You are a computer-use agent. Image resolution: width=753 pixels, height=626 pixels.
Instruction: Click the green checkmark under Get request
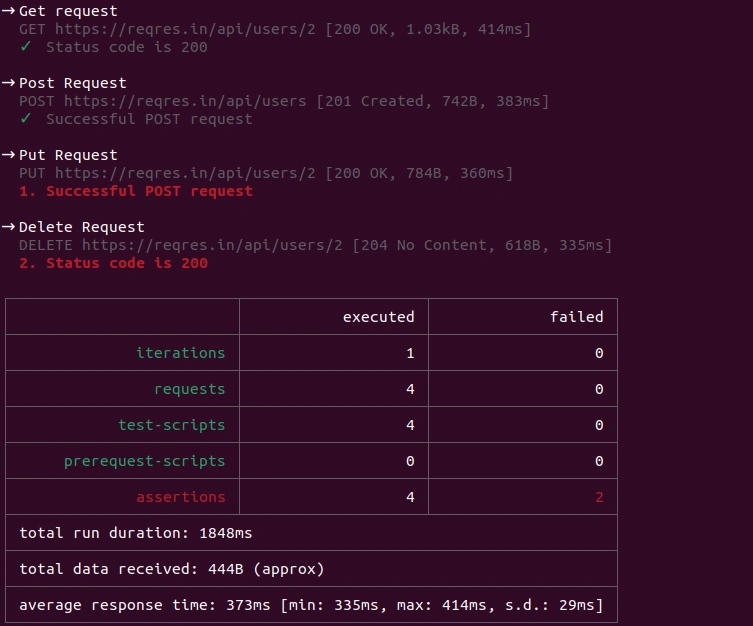(x=26, y=46)
